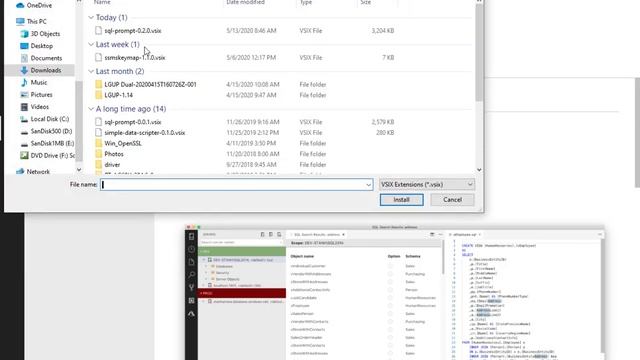Click the Local Disk C drive icon
This screenshot has width=640, height=360.
24,119
